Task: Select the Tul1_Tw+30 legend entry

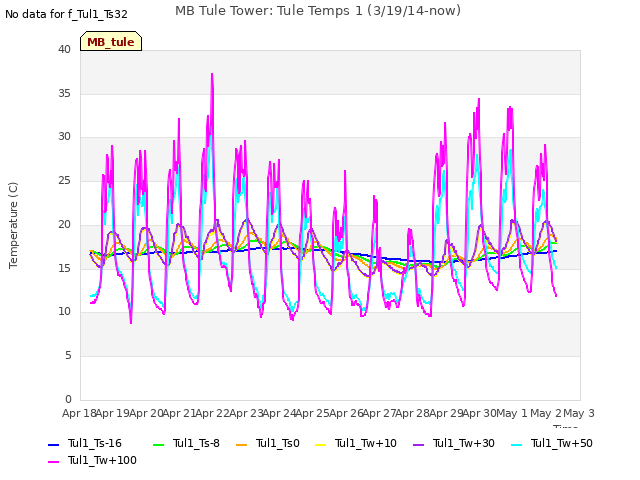Action: (454, 443)
